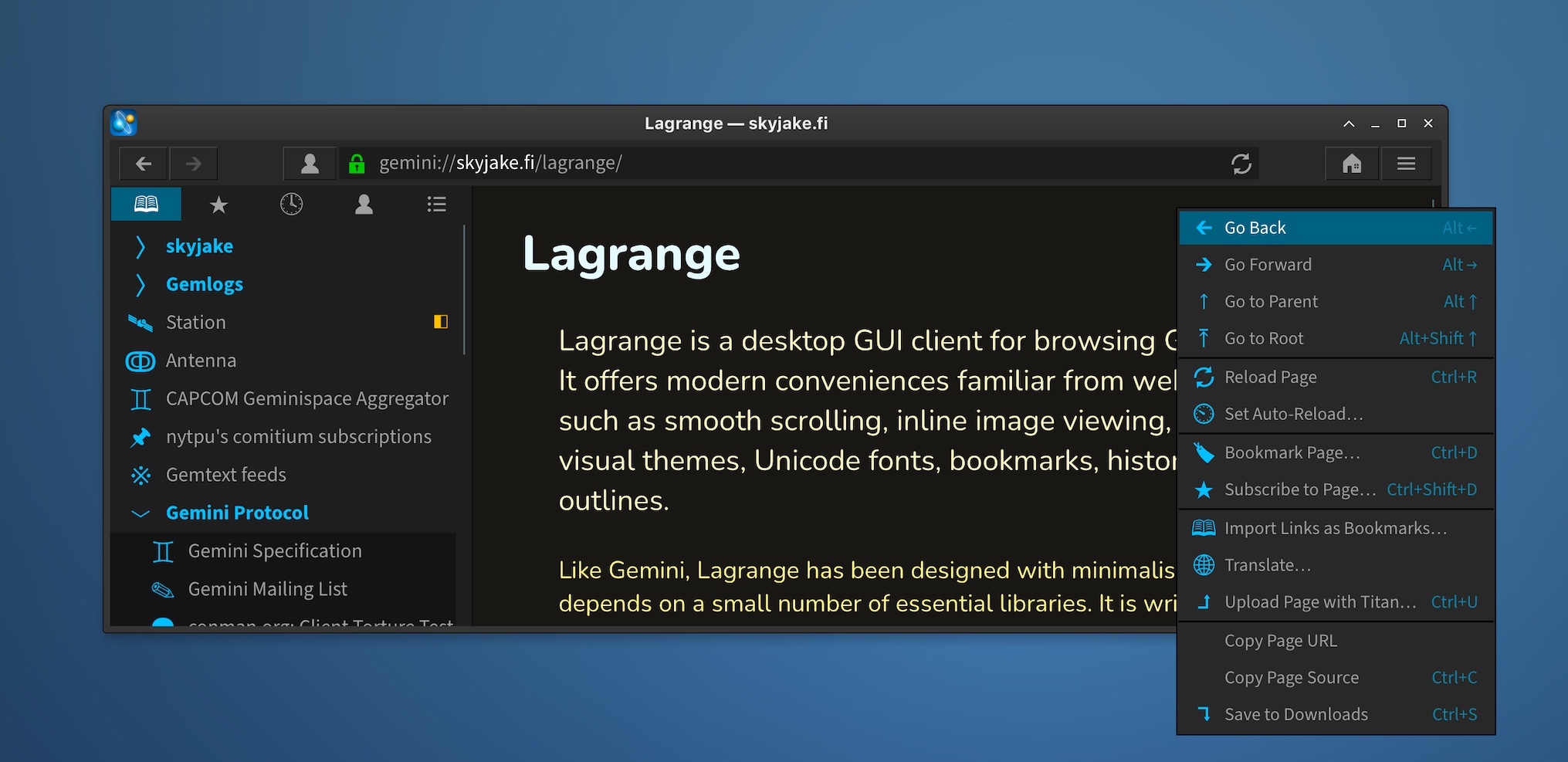Click the CAPCOM Gemini symbol icon
Viewport: 1568px width, 762px height.
pos(141,399)
